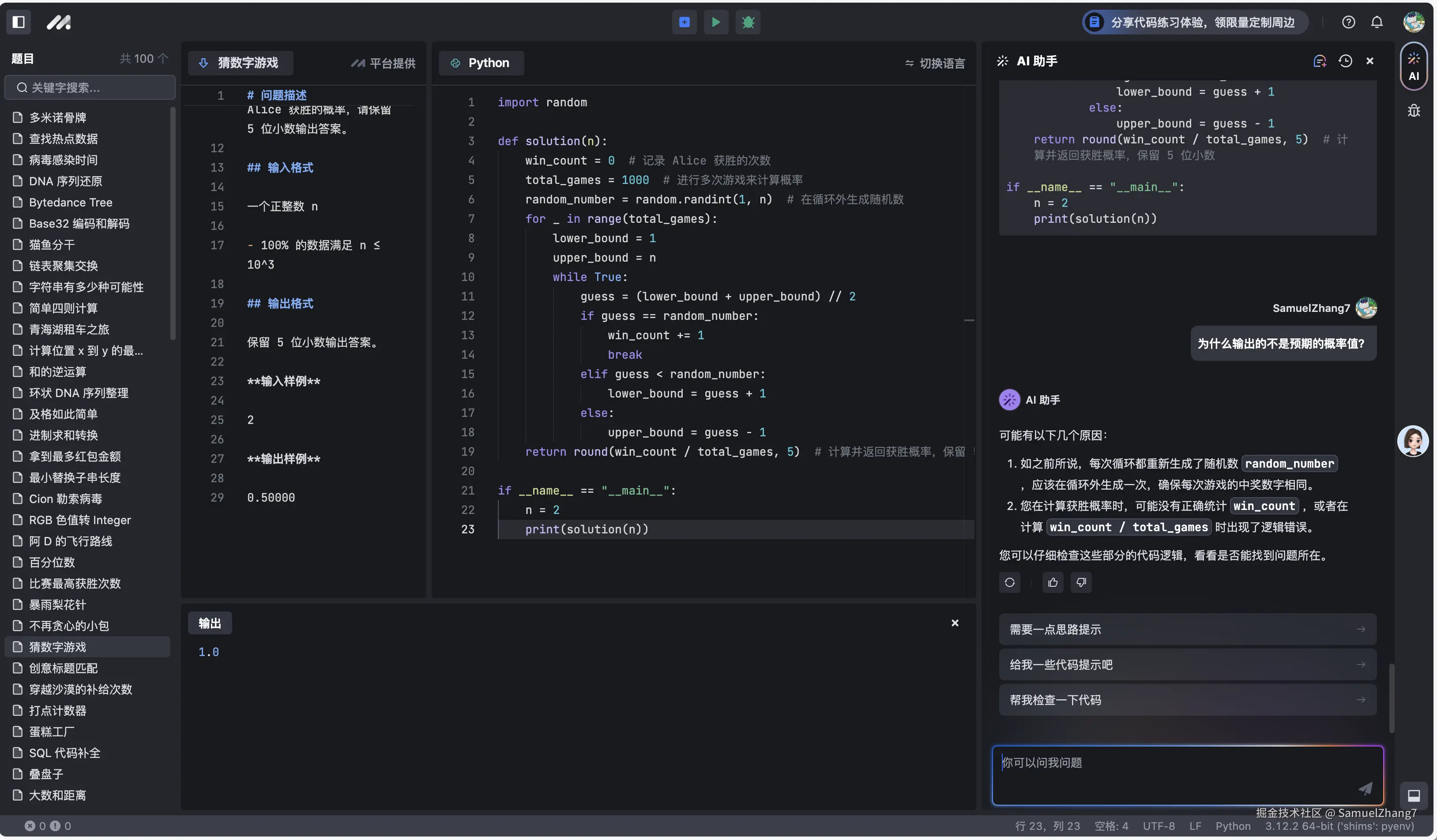Open AI assistant chat history icon
Image resolution: width=1437 pixels, height=840 pixels.
(x=1345, y=61)
